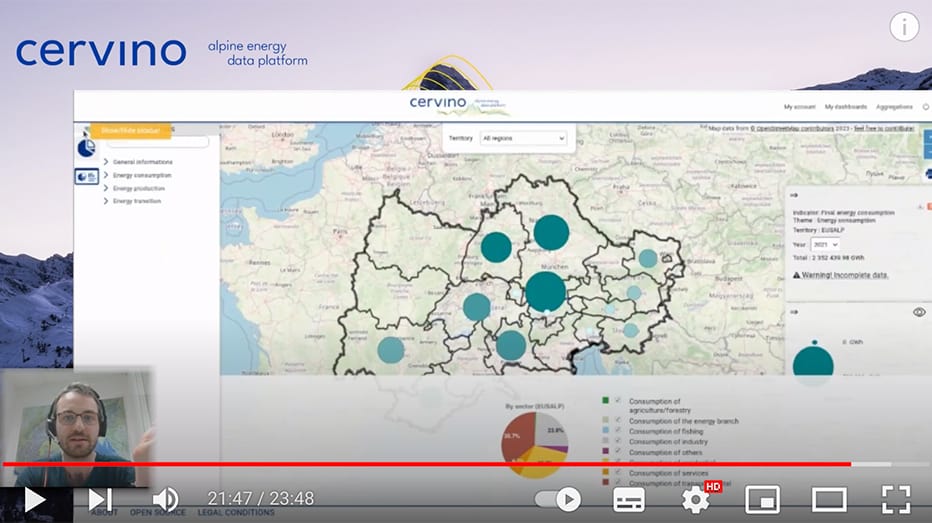Switch to miniplayer mode
Viewport: 932px width, 523px height.
[763, 500]
